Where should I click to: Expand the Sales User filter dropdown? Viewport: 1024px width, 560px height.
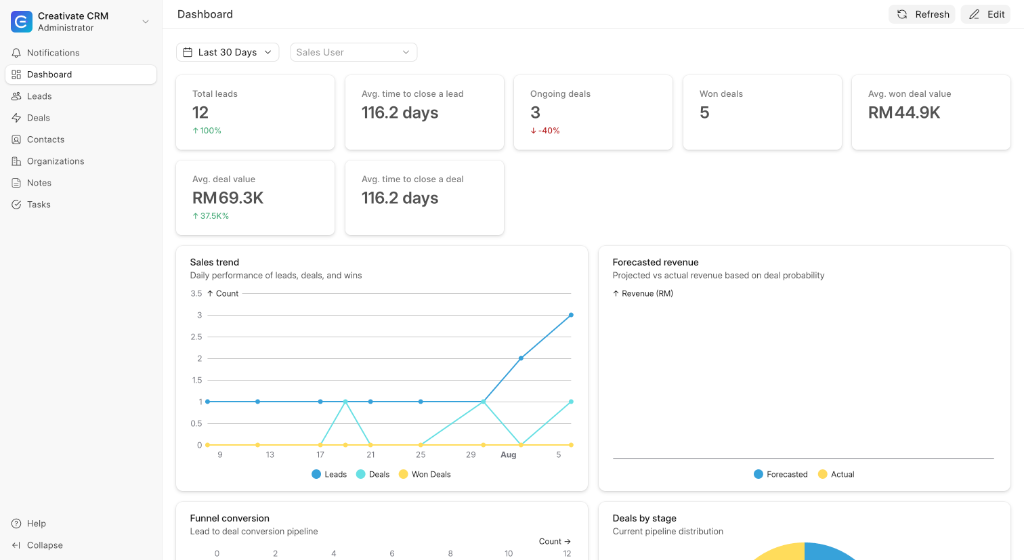click(x=353, y=52)
